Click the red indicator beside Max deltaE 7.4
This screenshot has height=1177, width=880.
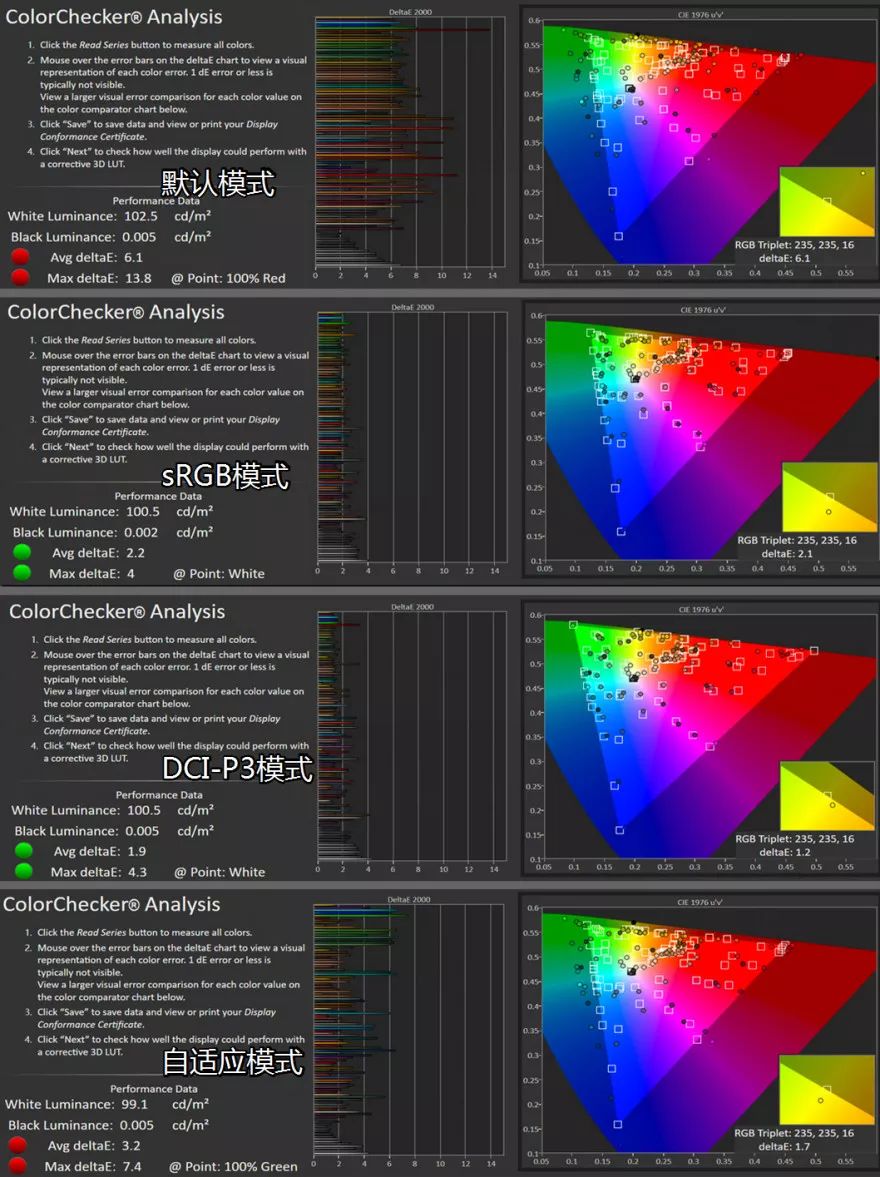17,1166
